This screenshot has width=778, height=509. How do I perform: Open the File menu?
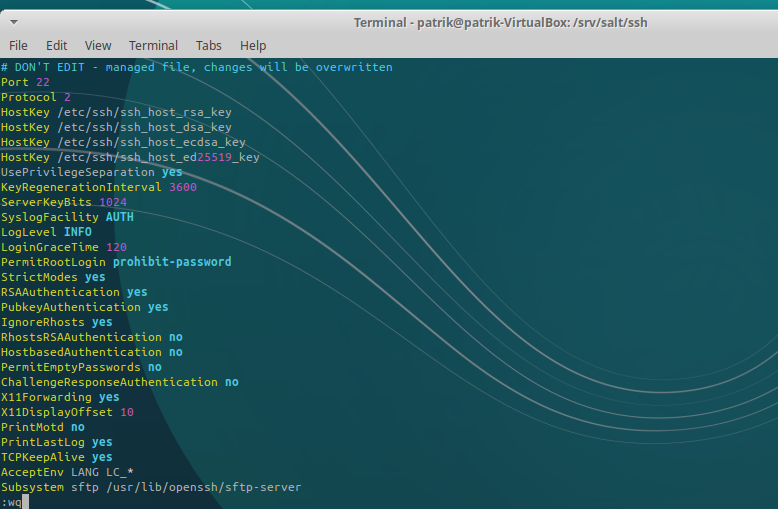point(18,45)
